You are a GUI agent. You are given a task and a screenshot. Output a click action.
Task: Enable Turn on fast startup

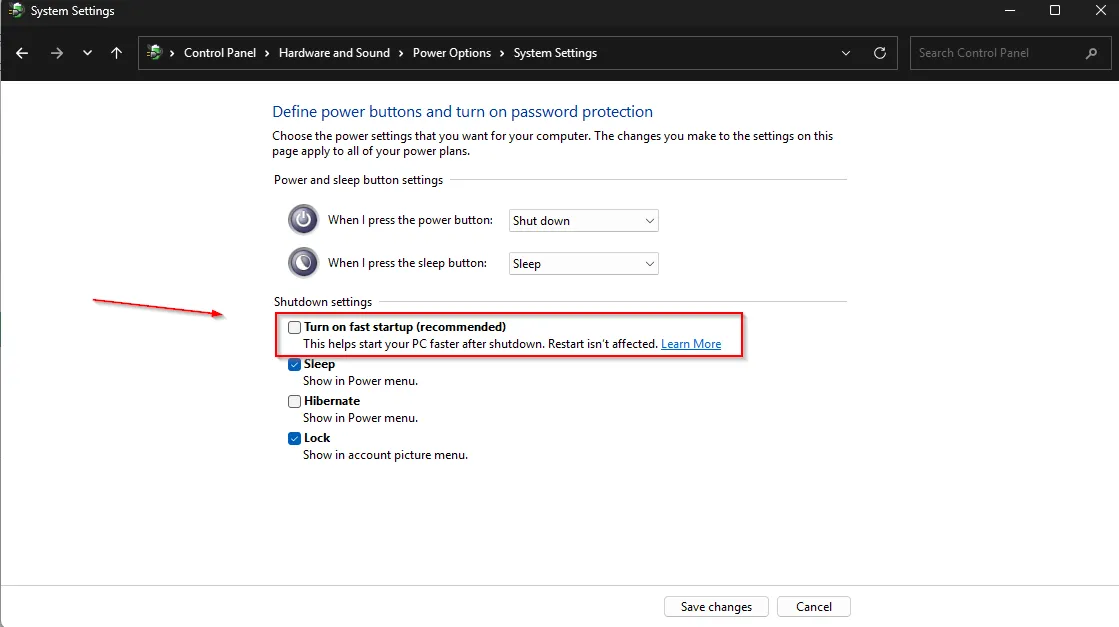pyautogui.click(x=294, y=327)
